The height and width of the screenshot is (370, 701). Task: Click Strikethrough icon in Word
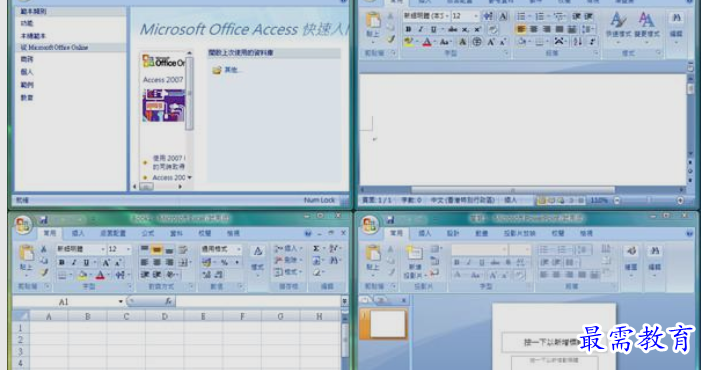(452, 29)
